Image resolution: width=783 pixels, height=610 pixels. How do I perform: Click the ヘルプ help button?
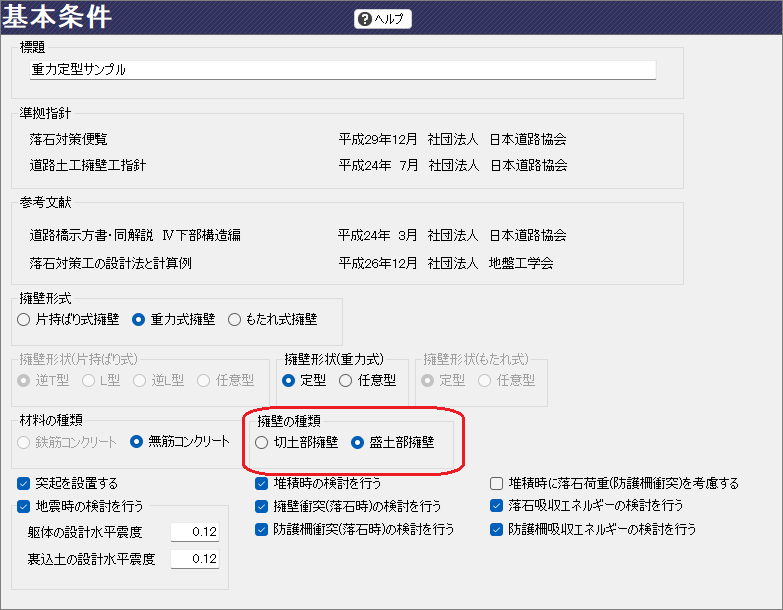383,19
